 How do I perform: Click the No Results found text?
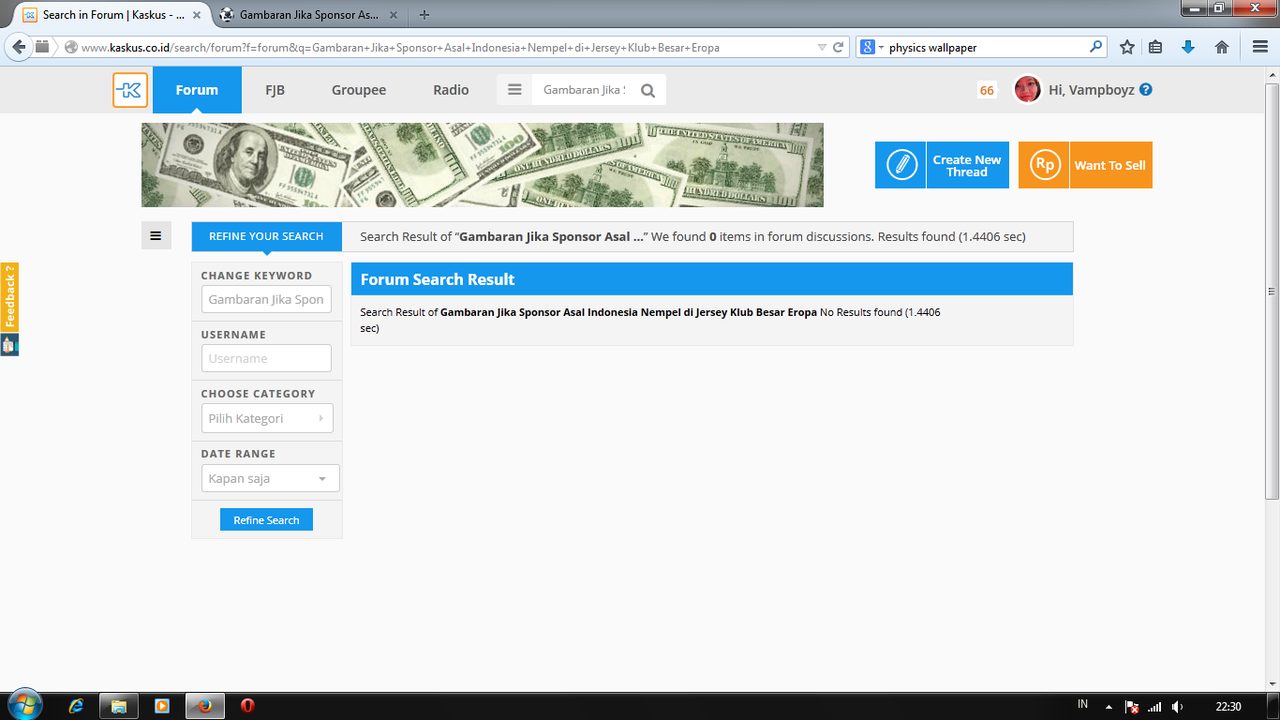click(x=861, y=312)
